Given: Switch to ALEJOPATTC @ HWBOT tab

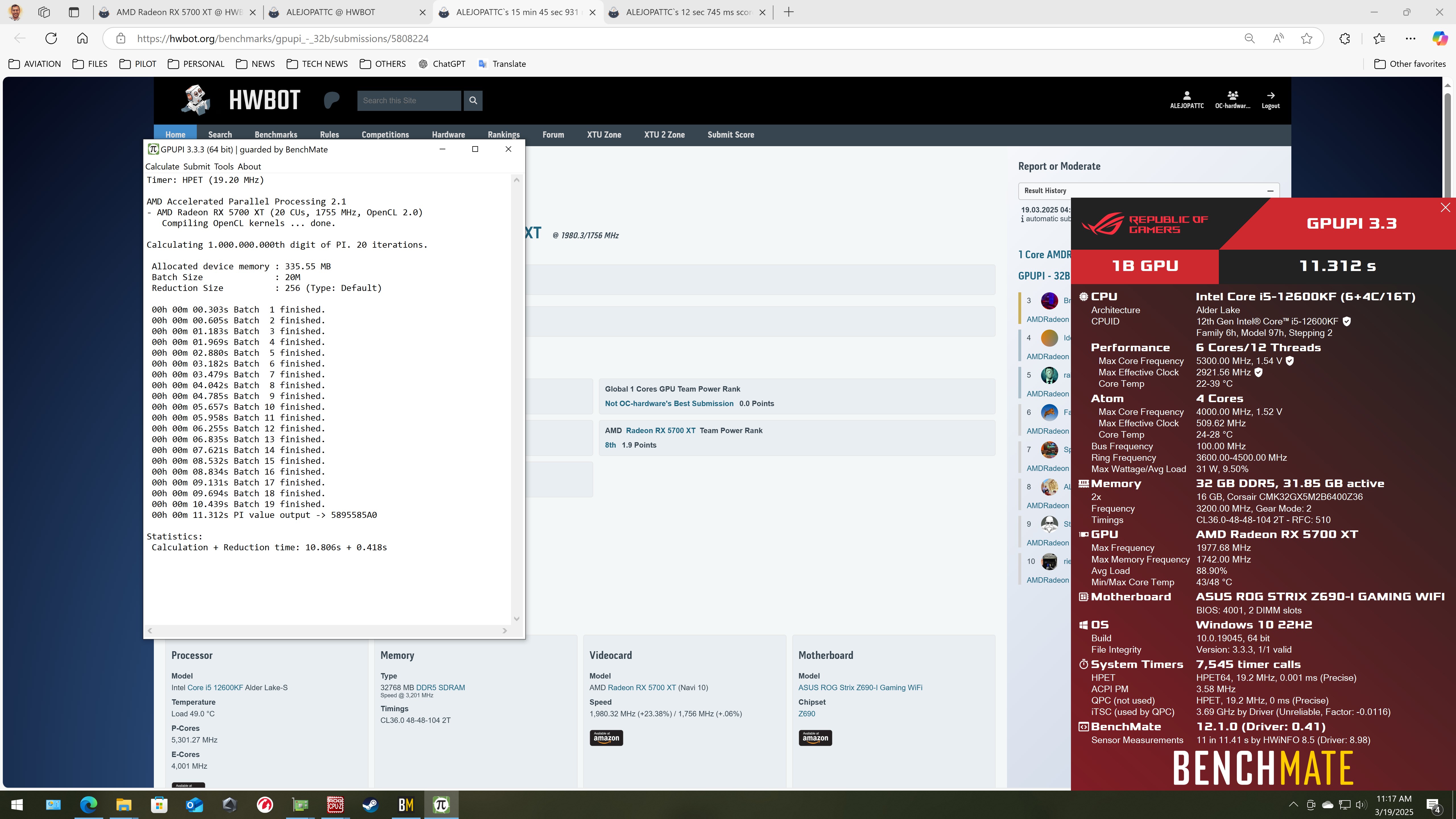Looking at the screenshot, I should (347, 12).
